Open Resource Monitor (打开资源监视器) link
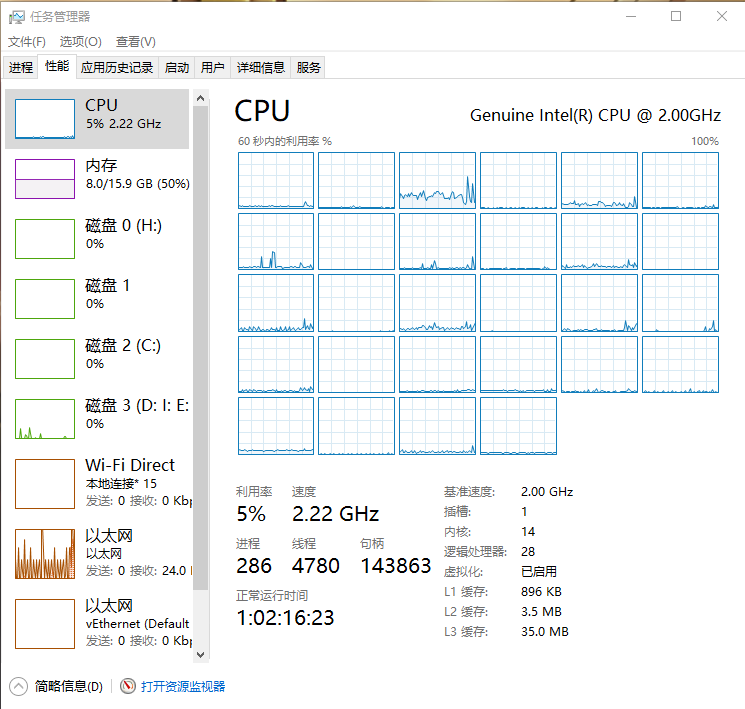This screenshot has height=709, width=745. pyautogui.click(x=183, y=686)
